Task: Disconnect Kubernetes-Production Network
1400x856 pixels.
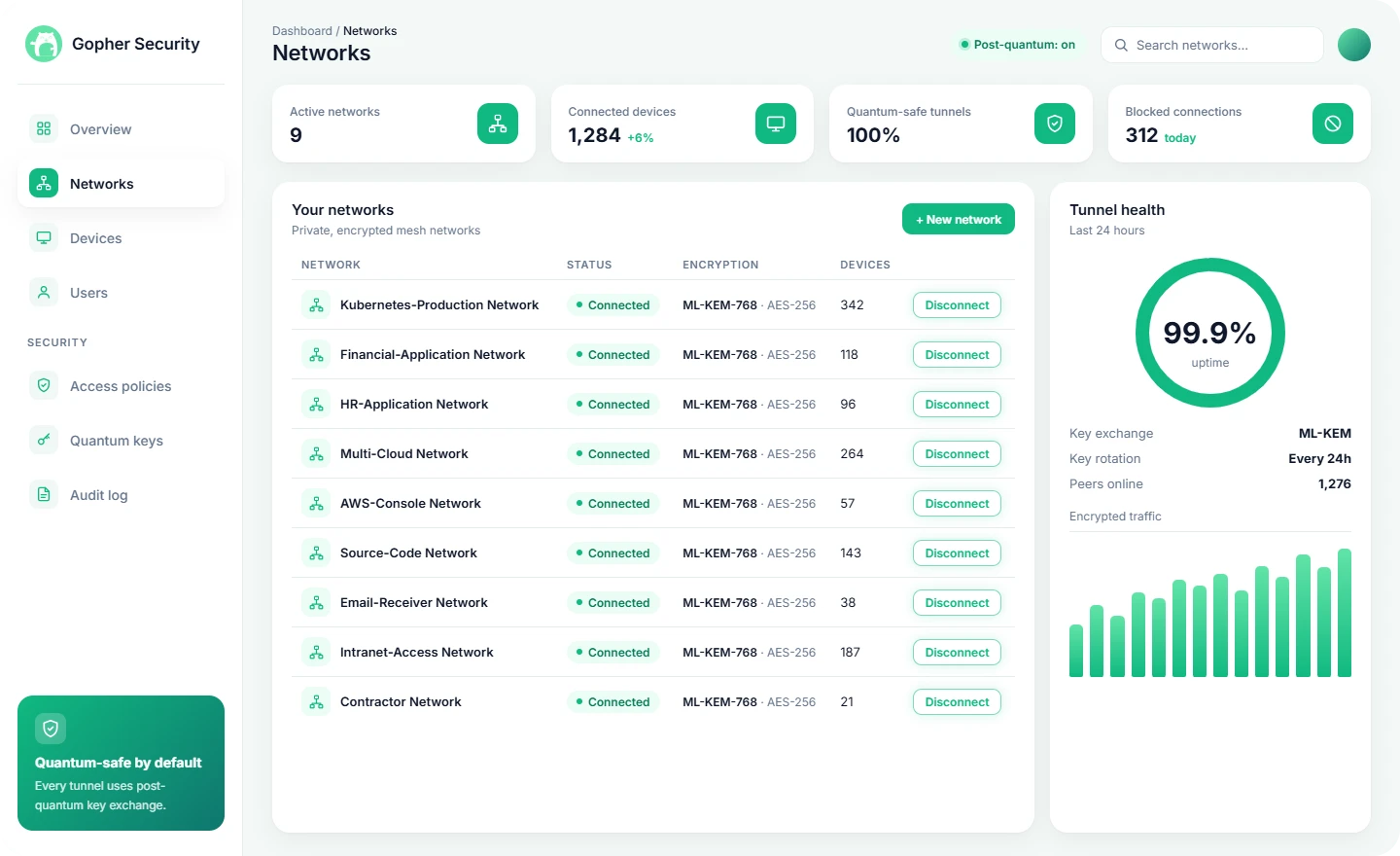Action: pos(957,304)
